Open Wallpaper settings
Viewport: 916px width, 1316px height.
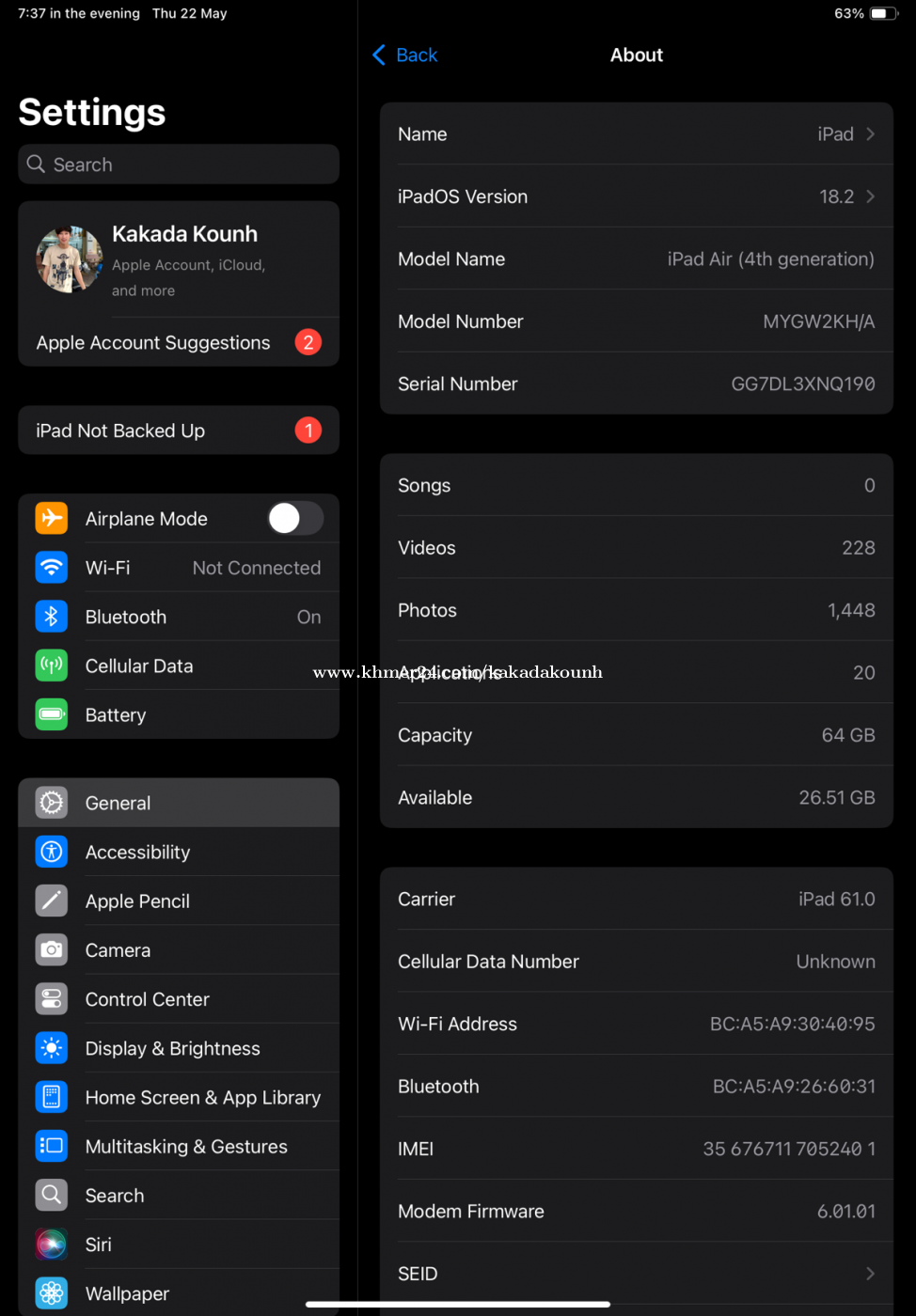click(179, 1293)
